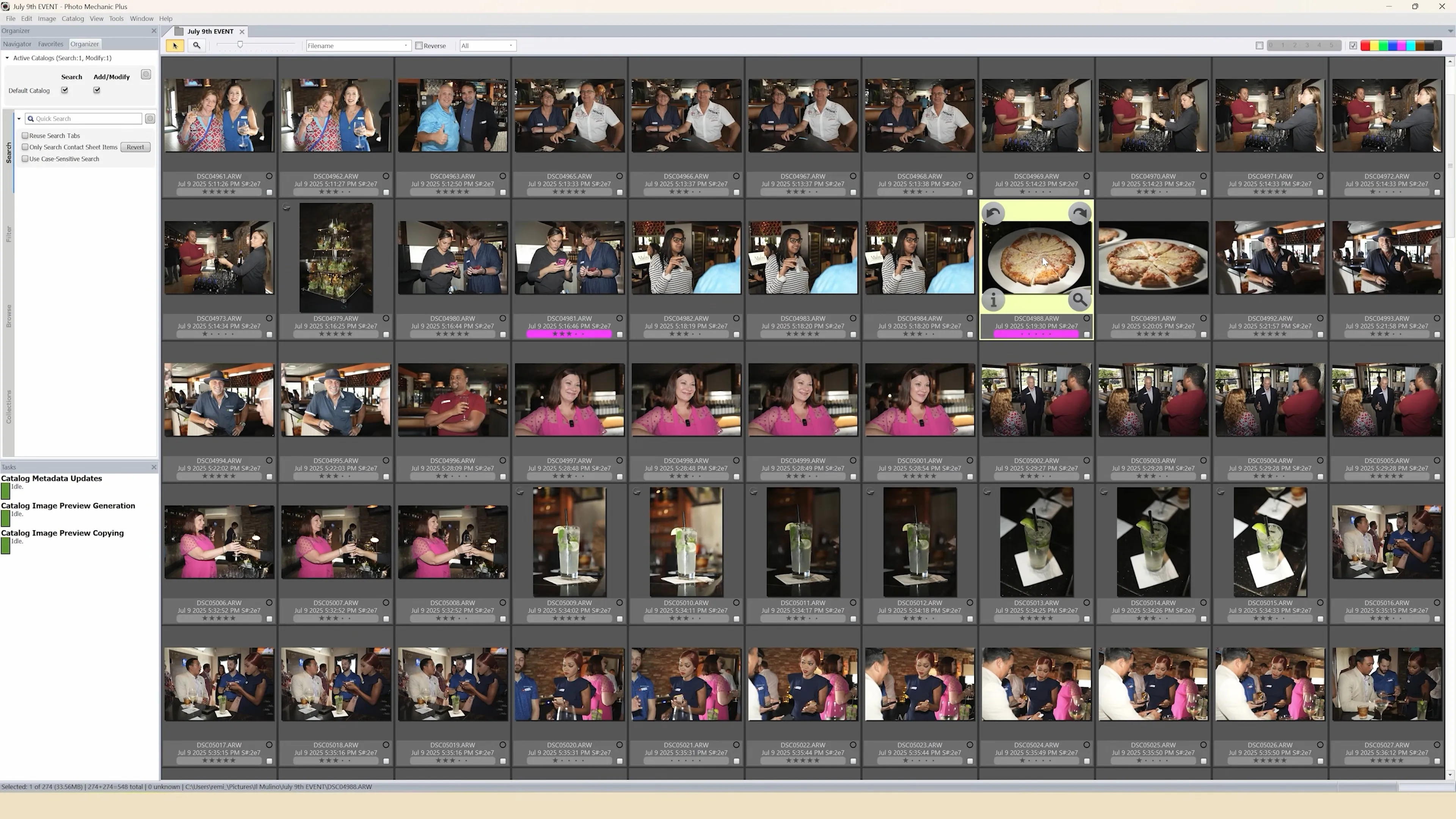Click the zoom magnifier on the selected pizza thumbnail
Viewport: 1456px width, 819px height.
click(1079, 300)
